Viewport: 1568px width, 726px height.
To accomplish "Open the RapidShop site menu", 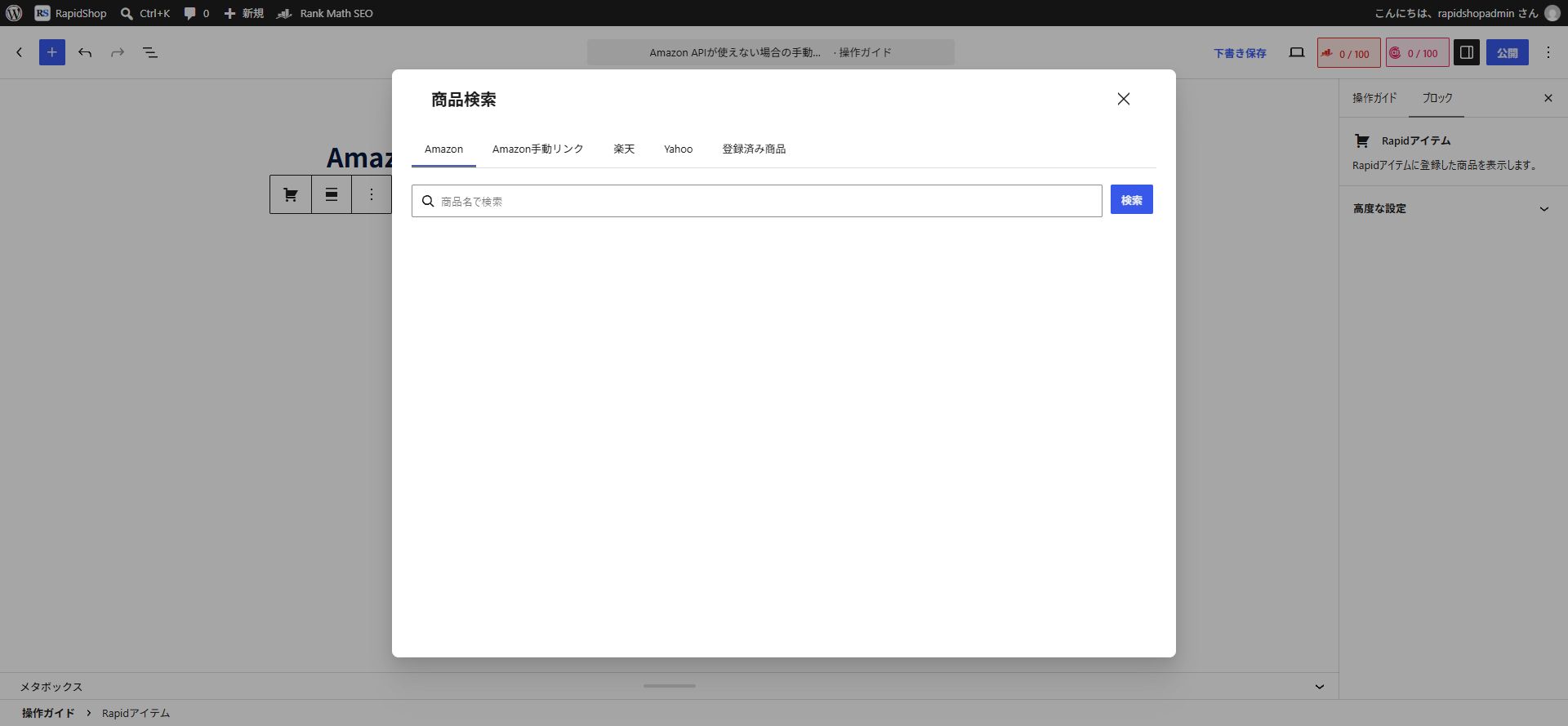I will click(71, 13).
